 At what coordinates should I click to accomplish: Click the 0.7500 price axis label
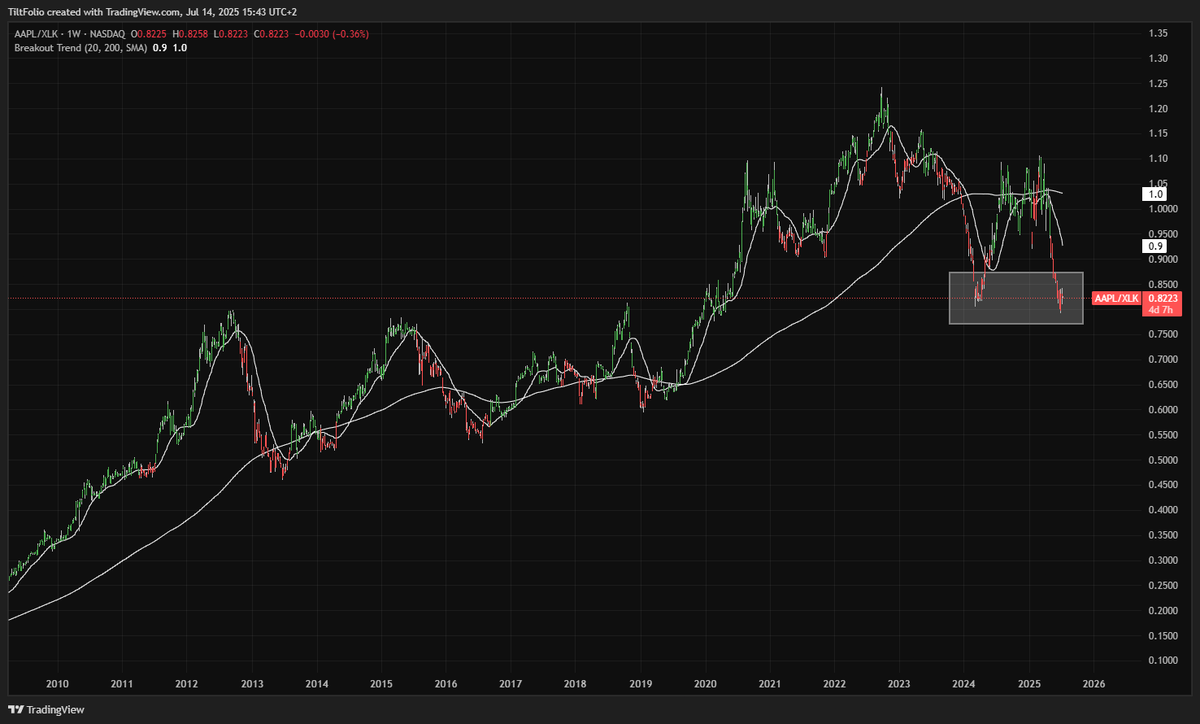[x=1163, y=334]
